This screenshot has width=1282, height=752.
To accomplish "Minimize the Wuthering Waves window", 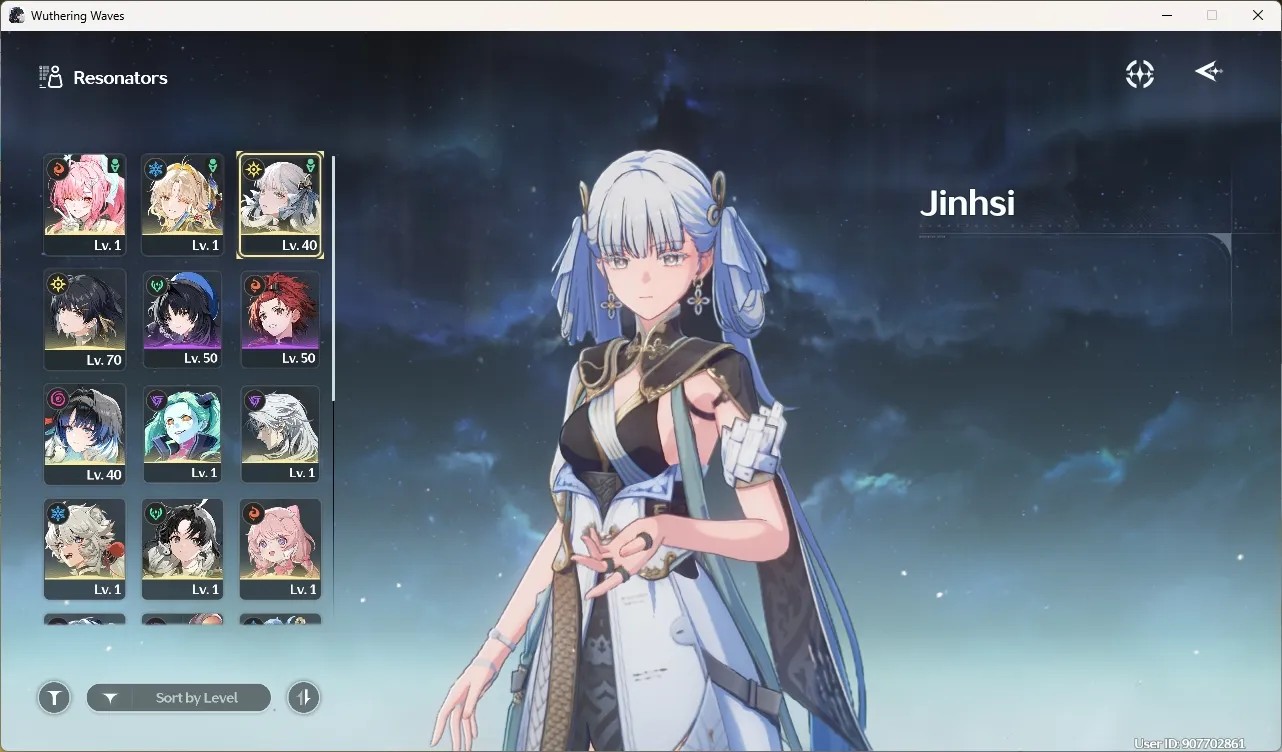I will point(1167,15).
